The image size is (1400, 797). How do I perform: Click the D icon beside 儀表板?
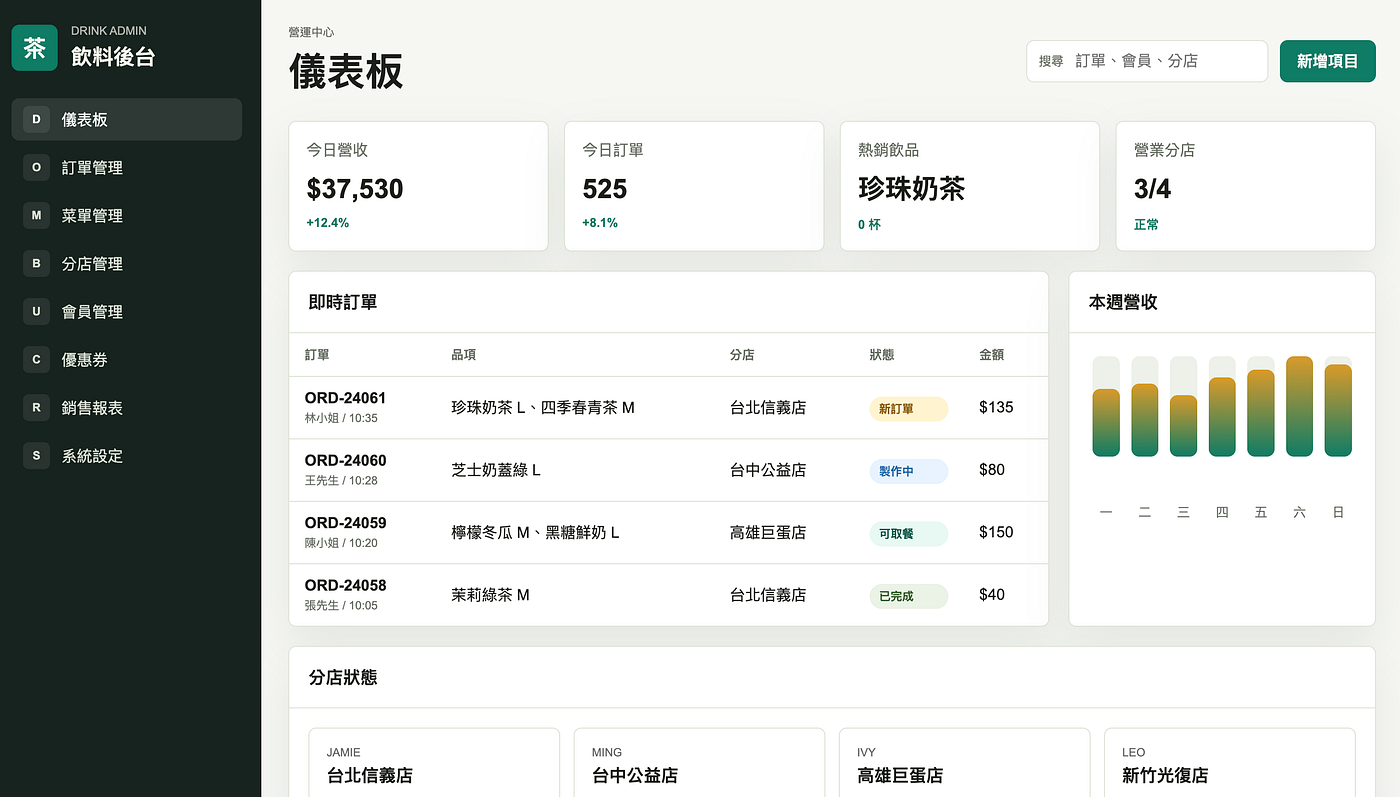pos(36,120)
